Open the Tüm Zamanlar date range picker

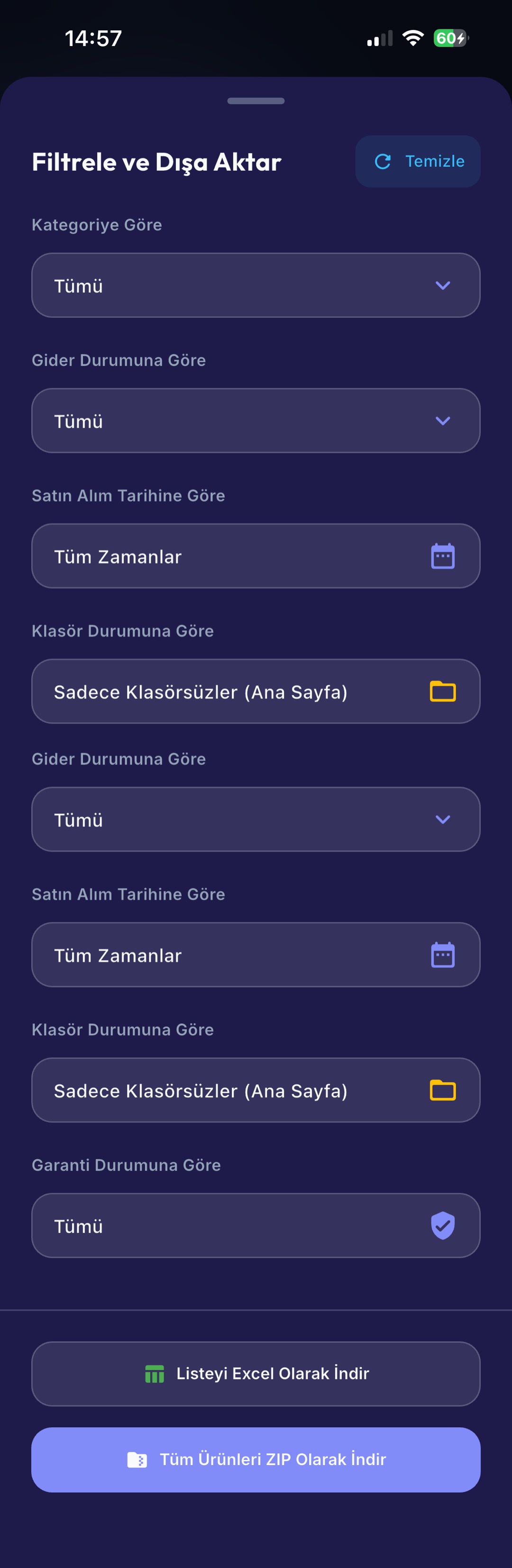click(x=256, y=555)
